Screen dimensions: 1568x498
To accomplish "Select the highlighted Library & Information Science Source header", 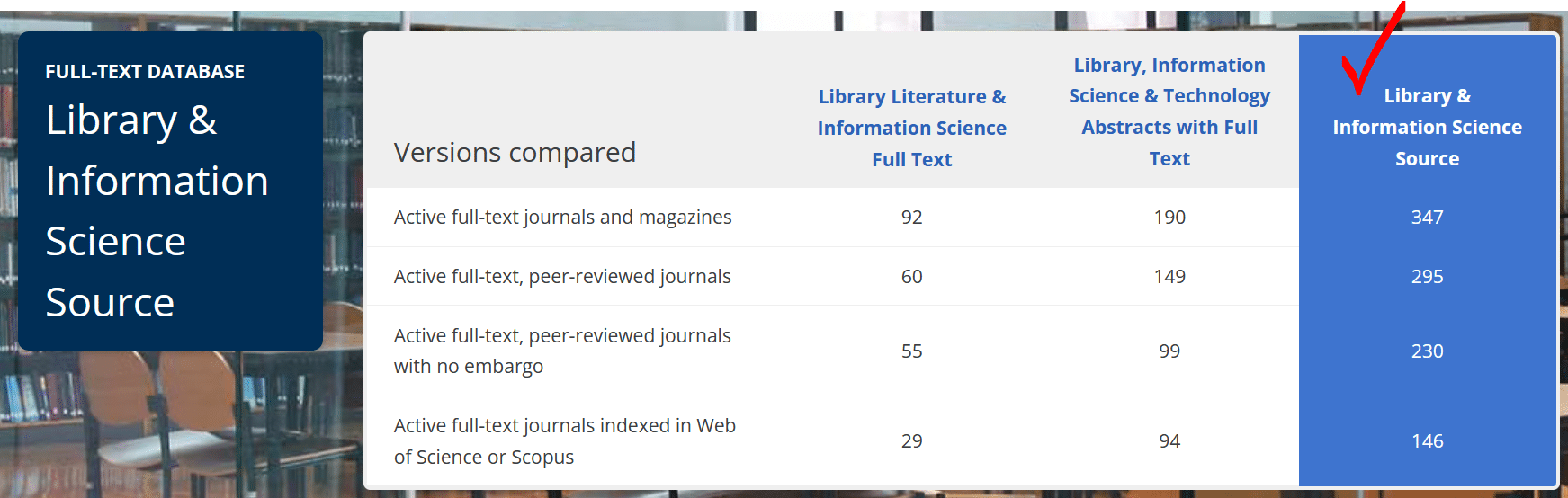I will coord(1427,127).
